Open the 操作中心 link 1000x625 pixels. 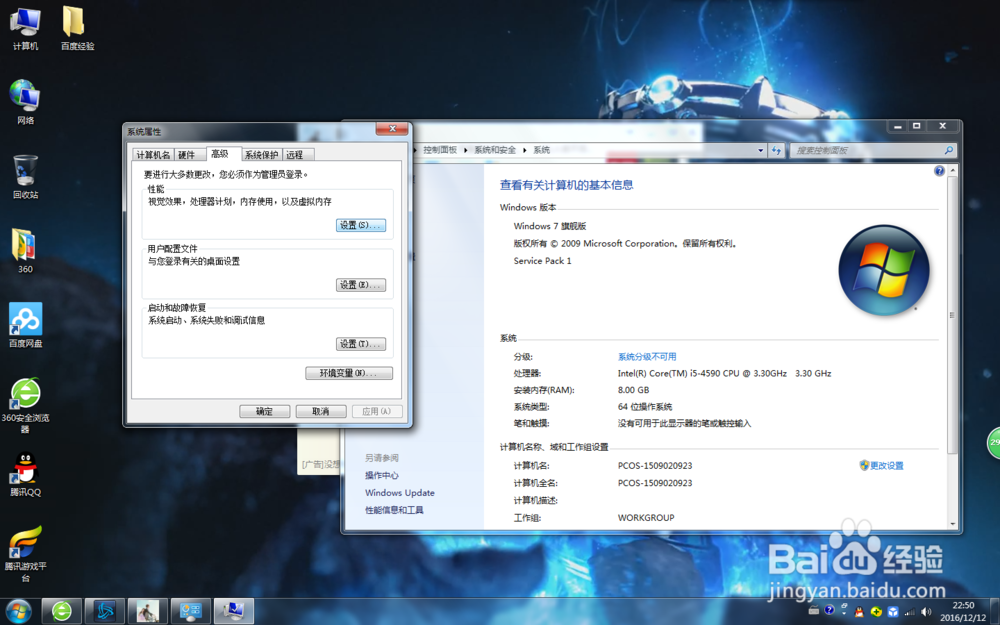381,475
